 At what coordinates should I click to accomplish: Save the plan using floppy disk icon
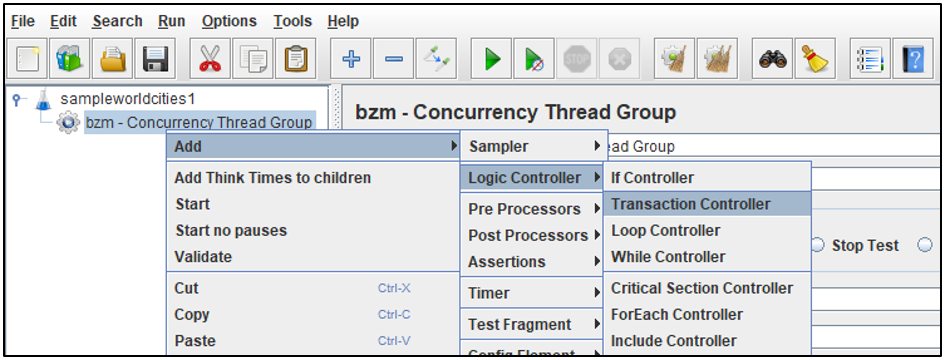[155, 59]
